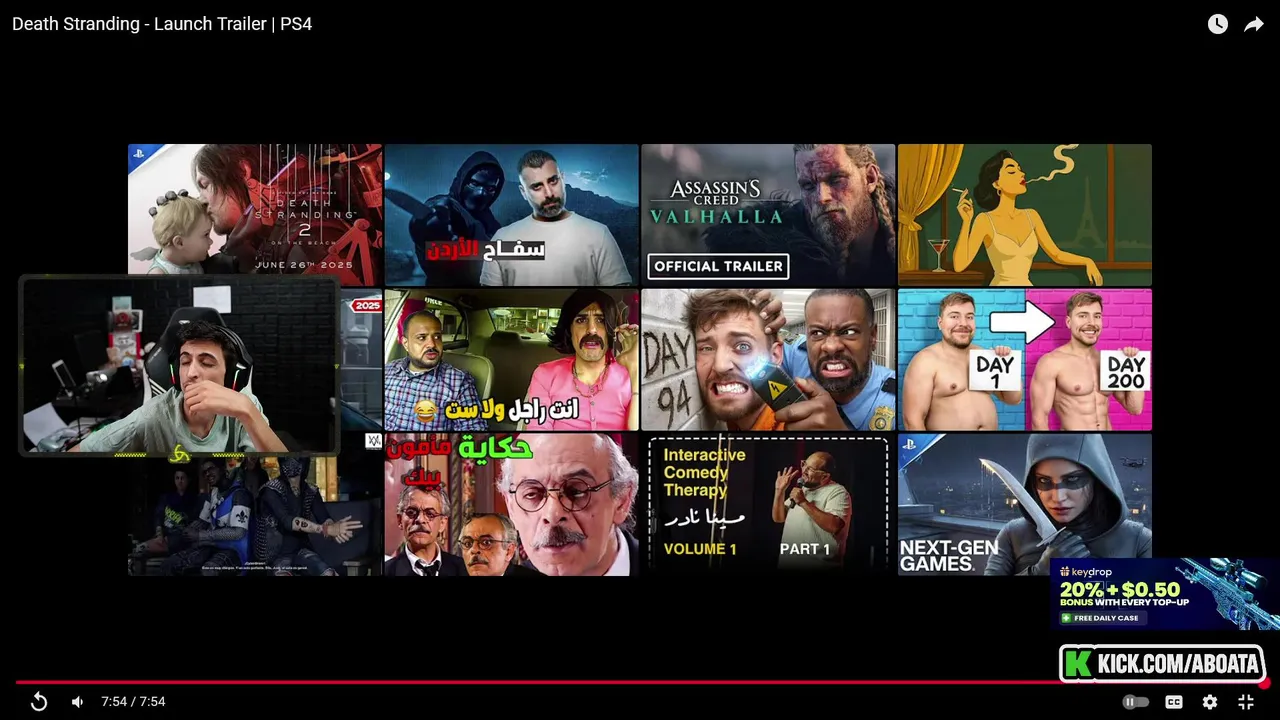Open the settings gear menu
Screen dimensions: 1280x720
[1210, 702]
